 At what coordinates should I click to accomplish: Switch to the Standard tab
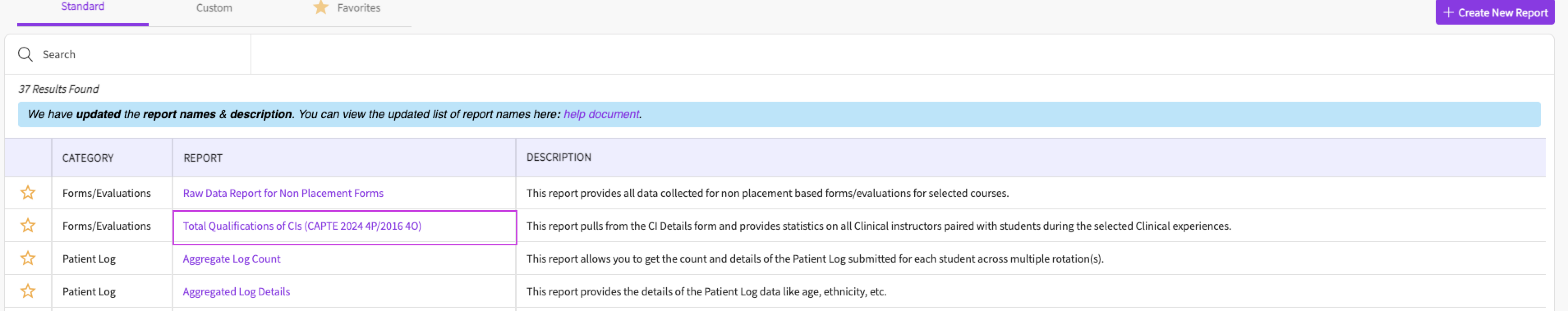(83, 7)
